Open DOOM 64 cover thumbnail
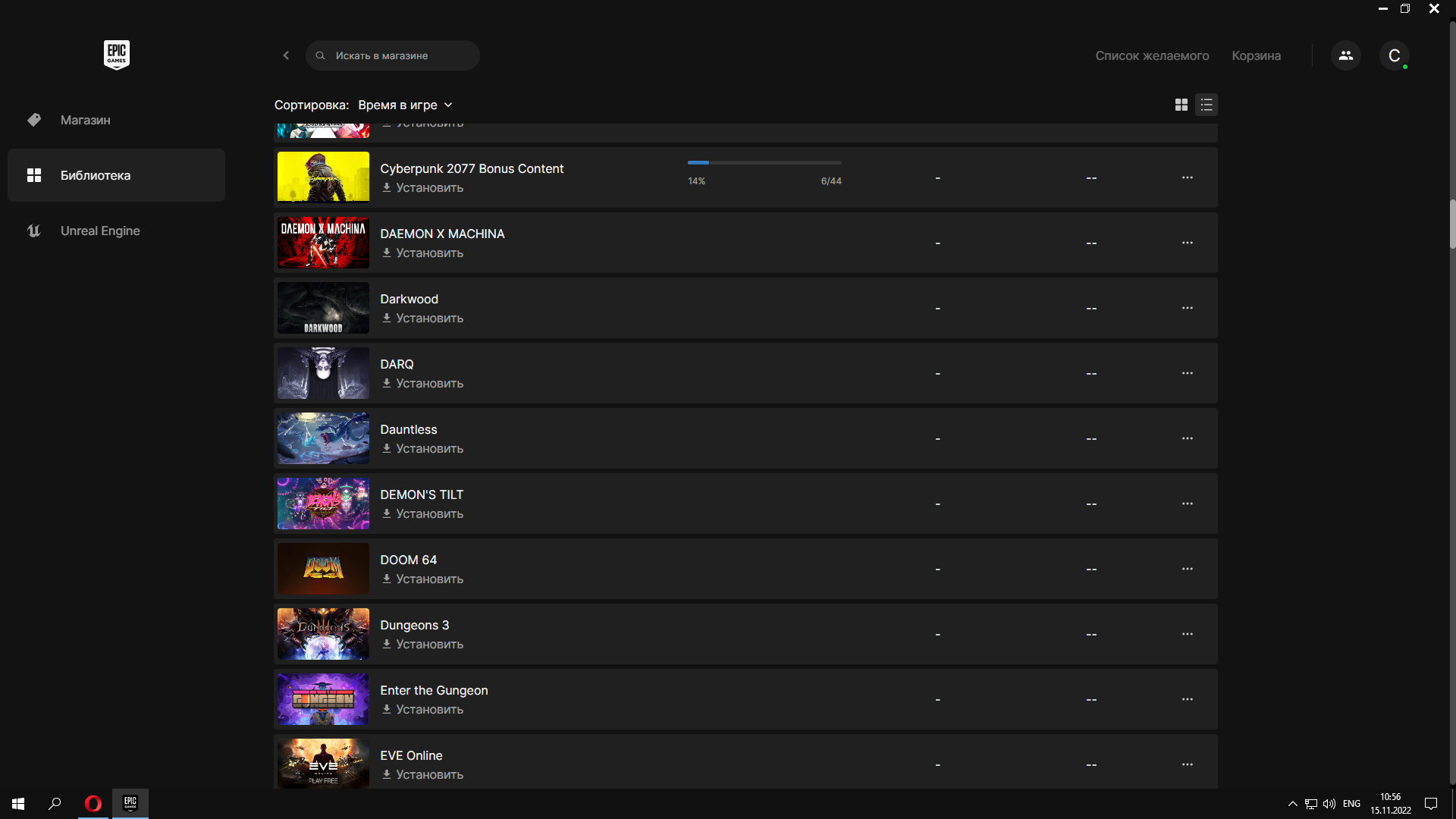Screen dimensions: 1456x819 (x=323, y=569)
